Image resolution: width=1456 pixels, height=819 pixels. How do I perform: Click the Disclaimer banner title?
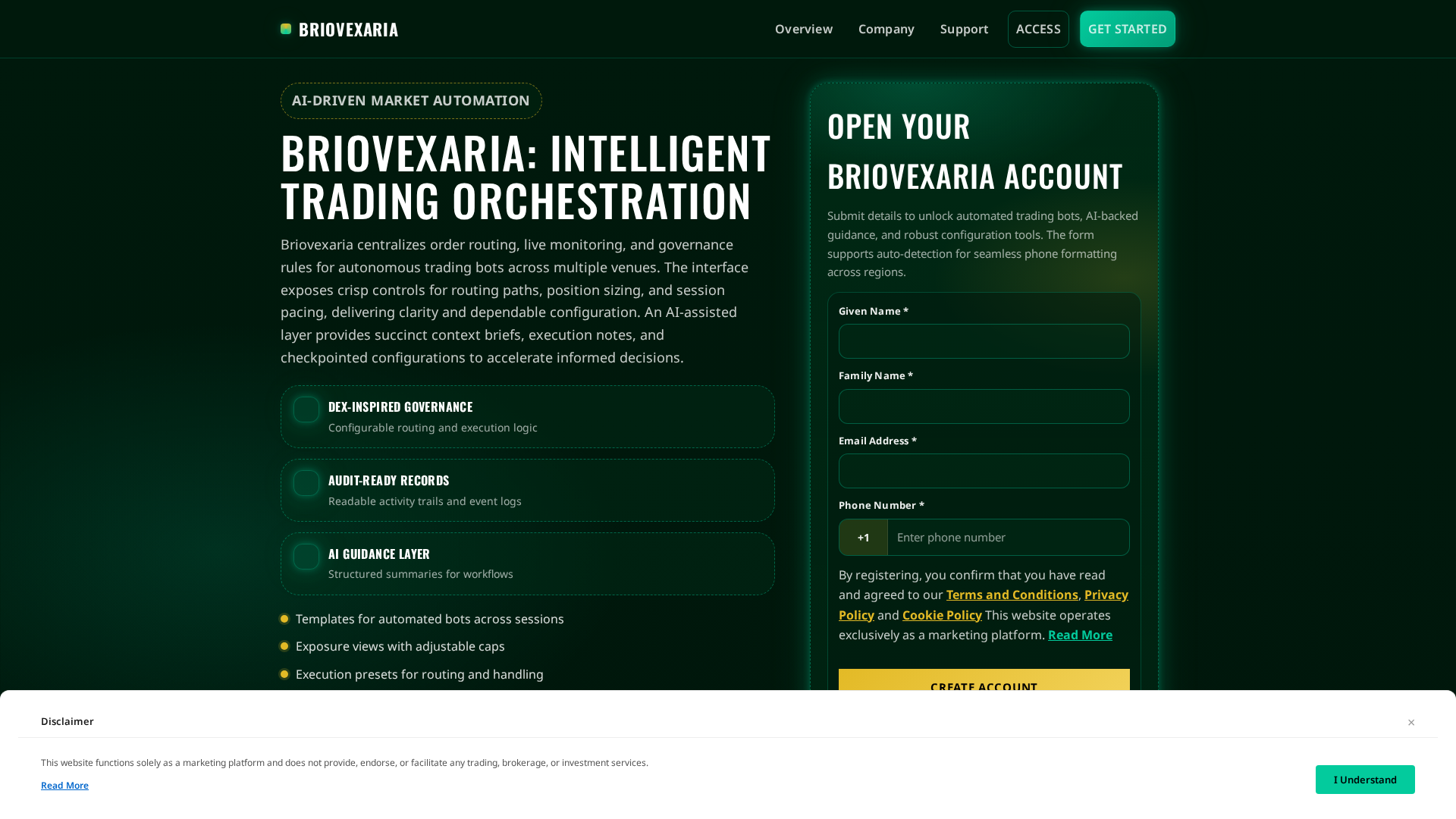(67, 721)
